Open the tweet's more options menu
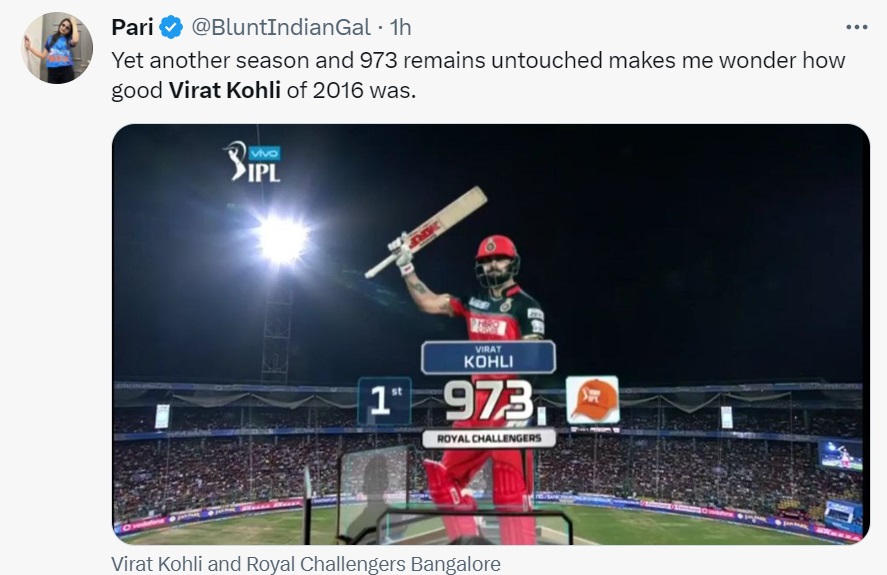Viewport: 887px width, 575px height. (856, 27)
